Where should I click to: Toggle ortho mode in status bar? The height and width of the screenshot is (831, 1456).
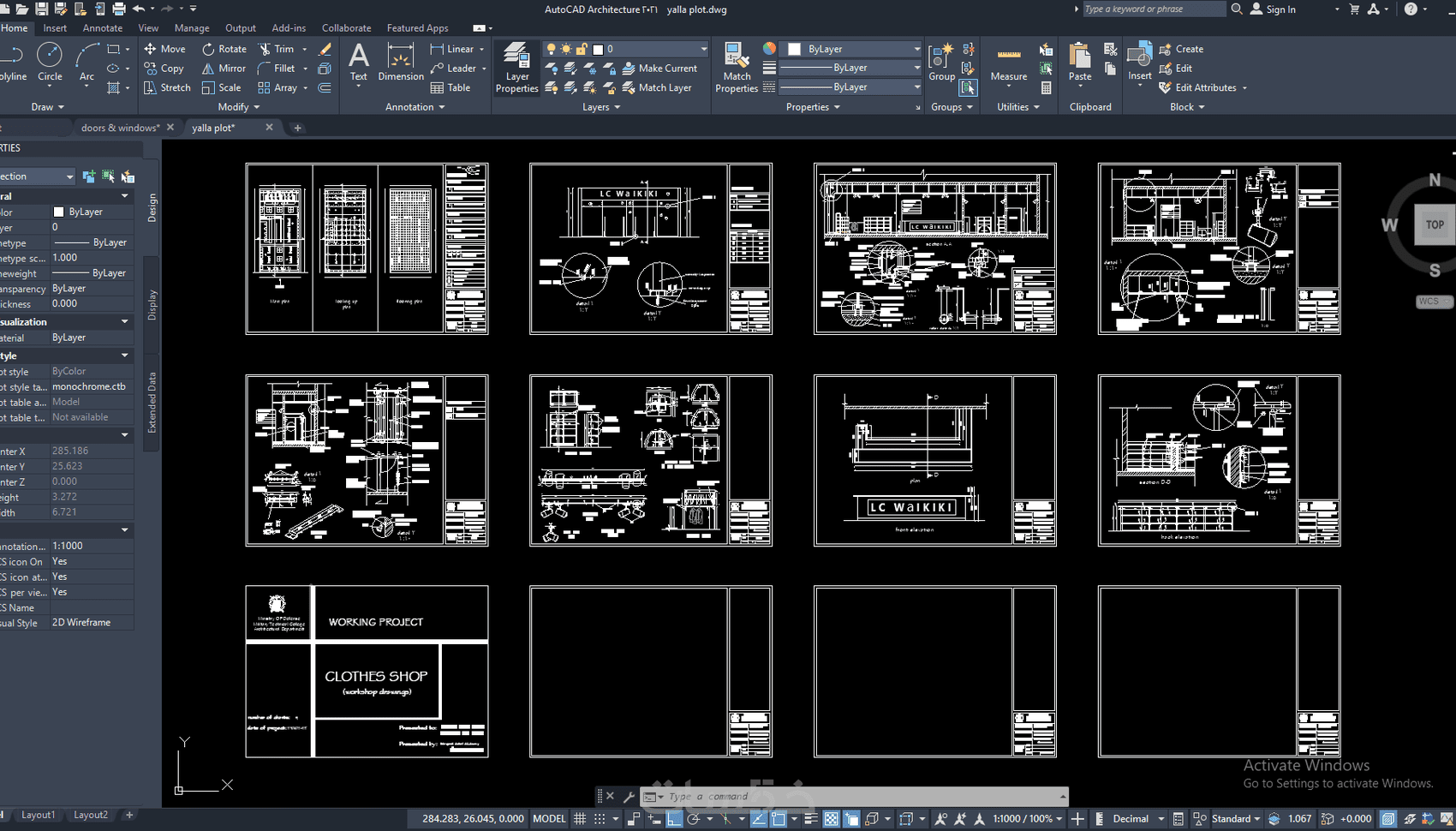coord(674,819)
